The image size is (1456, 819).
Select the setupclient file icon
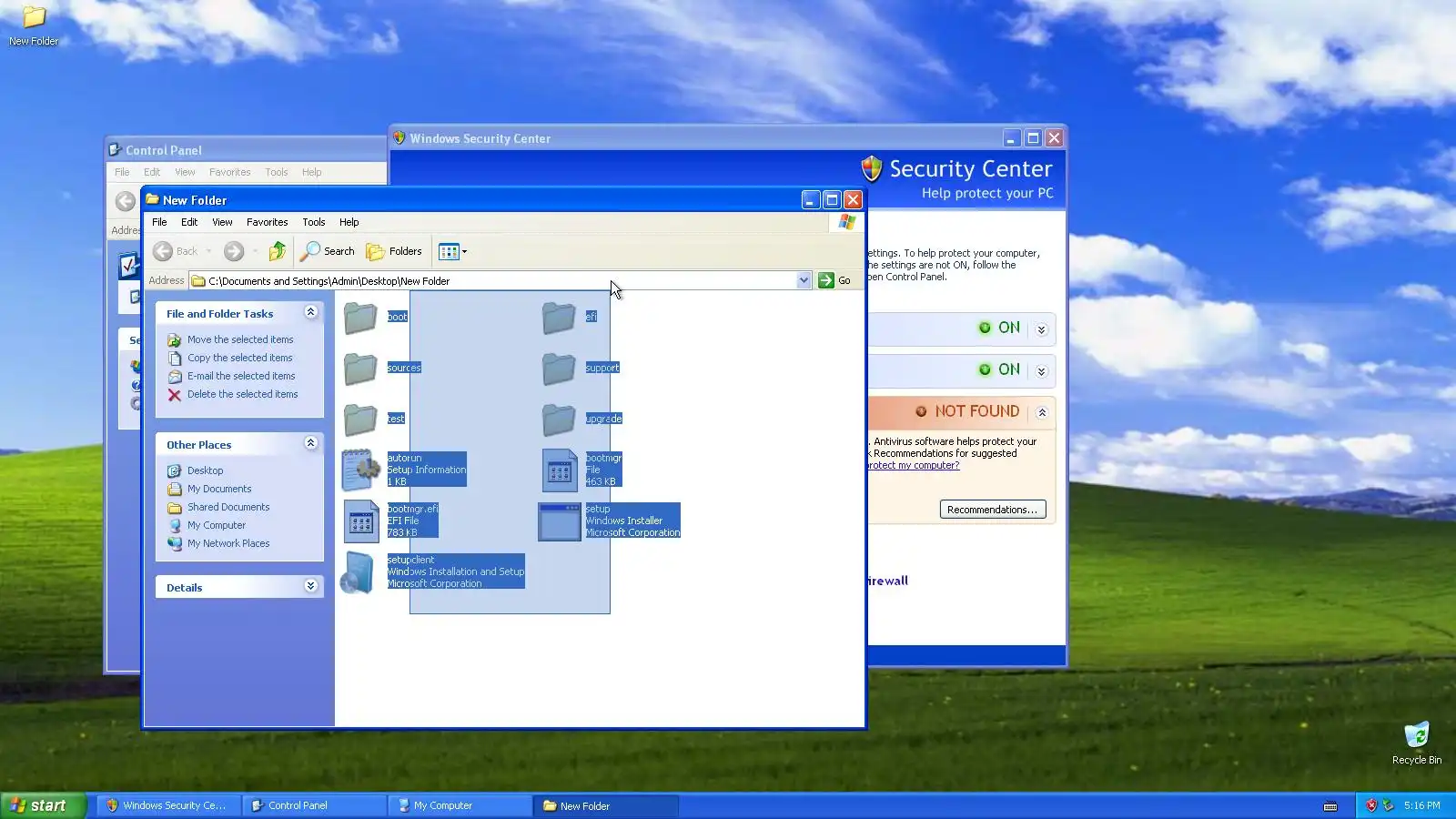358,572
